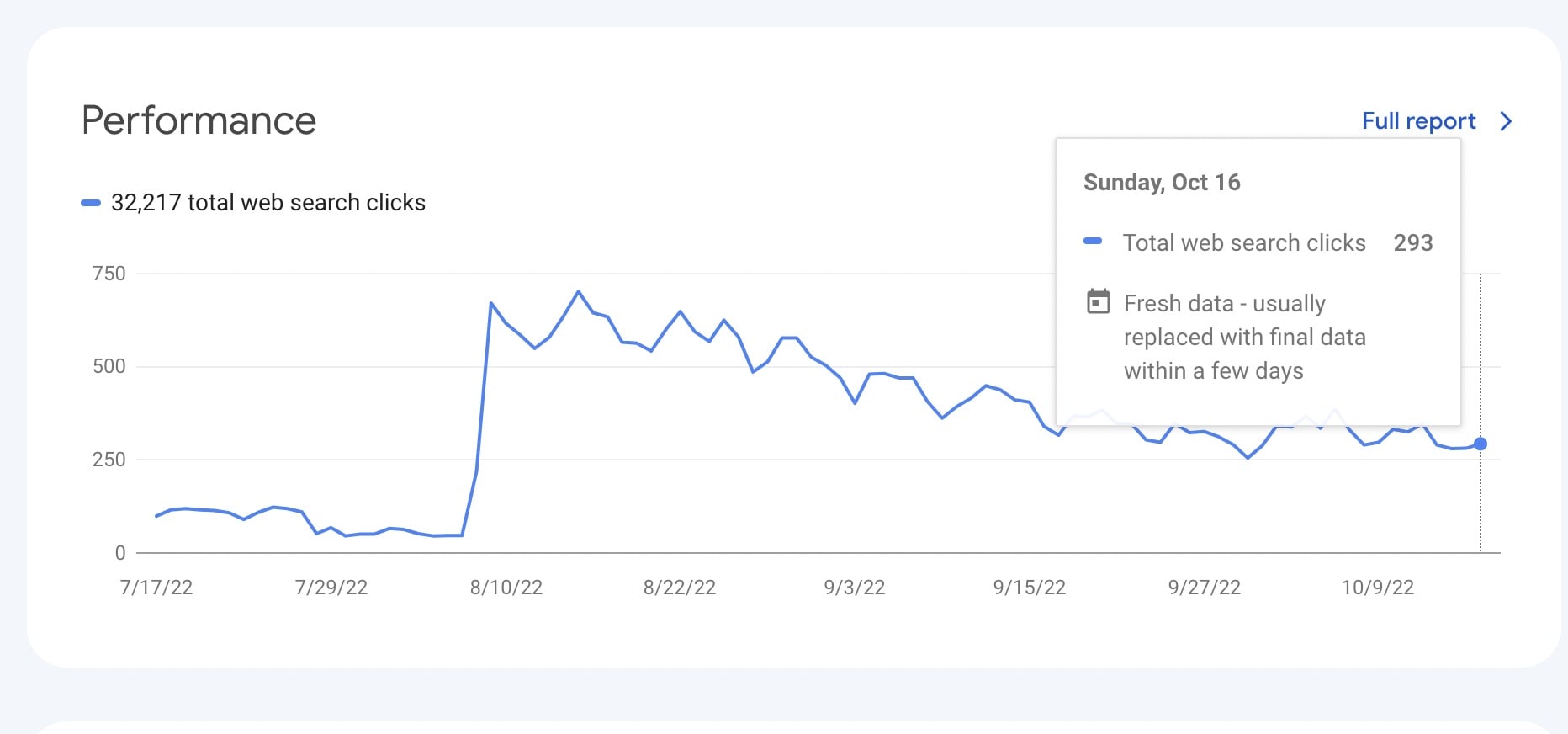The height and width of the screenshot is (734, 1568).
Task: Select the highlighted data point on Oct 16
Action: (1480, 443)
